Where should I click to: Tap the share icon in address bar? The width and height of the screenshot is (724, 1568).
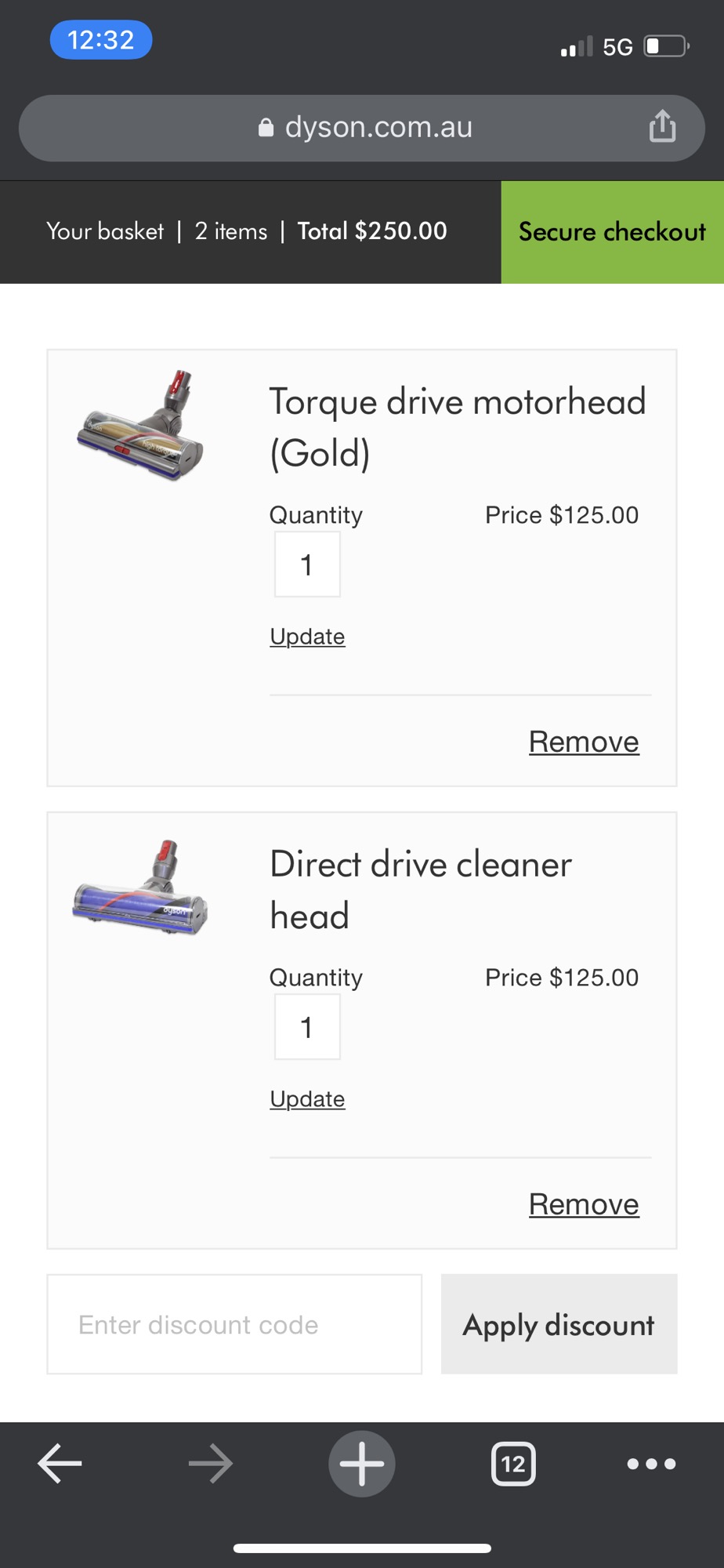point(662,126)
